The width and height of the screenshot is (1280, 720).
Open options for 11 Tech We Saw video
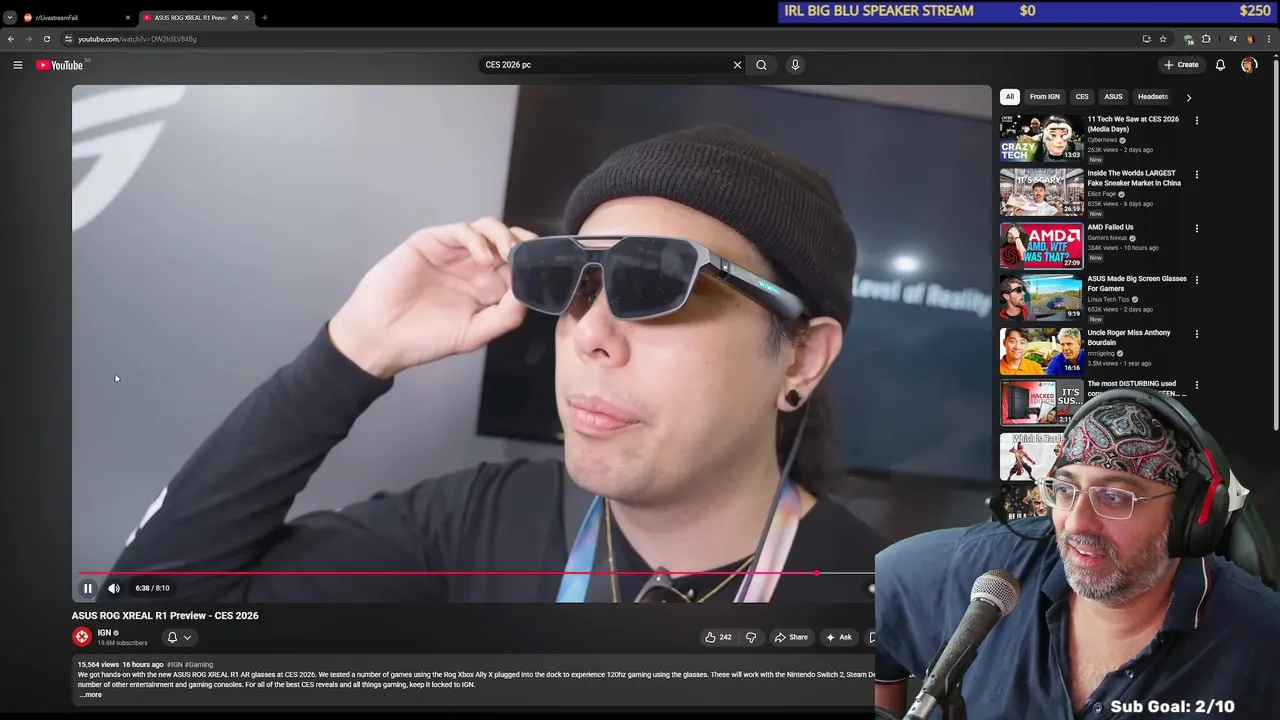point(1196,120)
